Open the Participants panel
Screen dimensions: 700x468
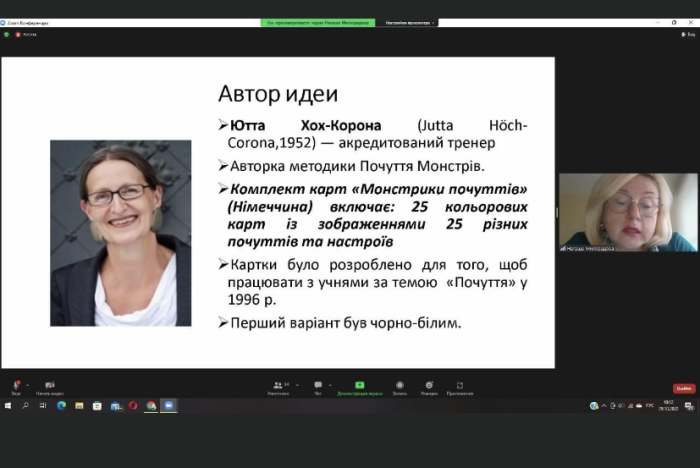[278, 386]
